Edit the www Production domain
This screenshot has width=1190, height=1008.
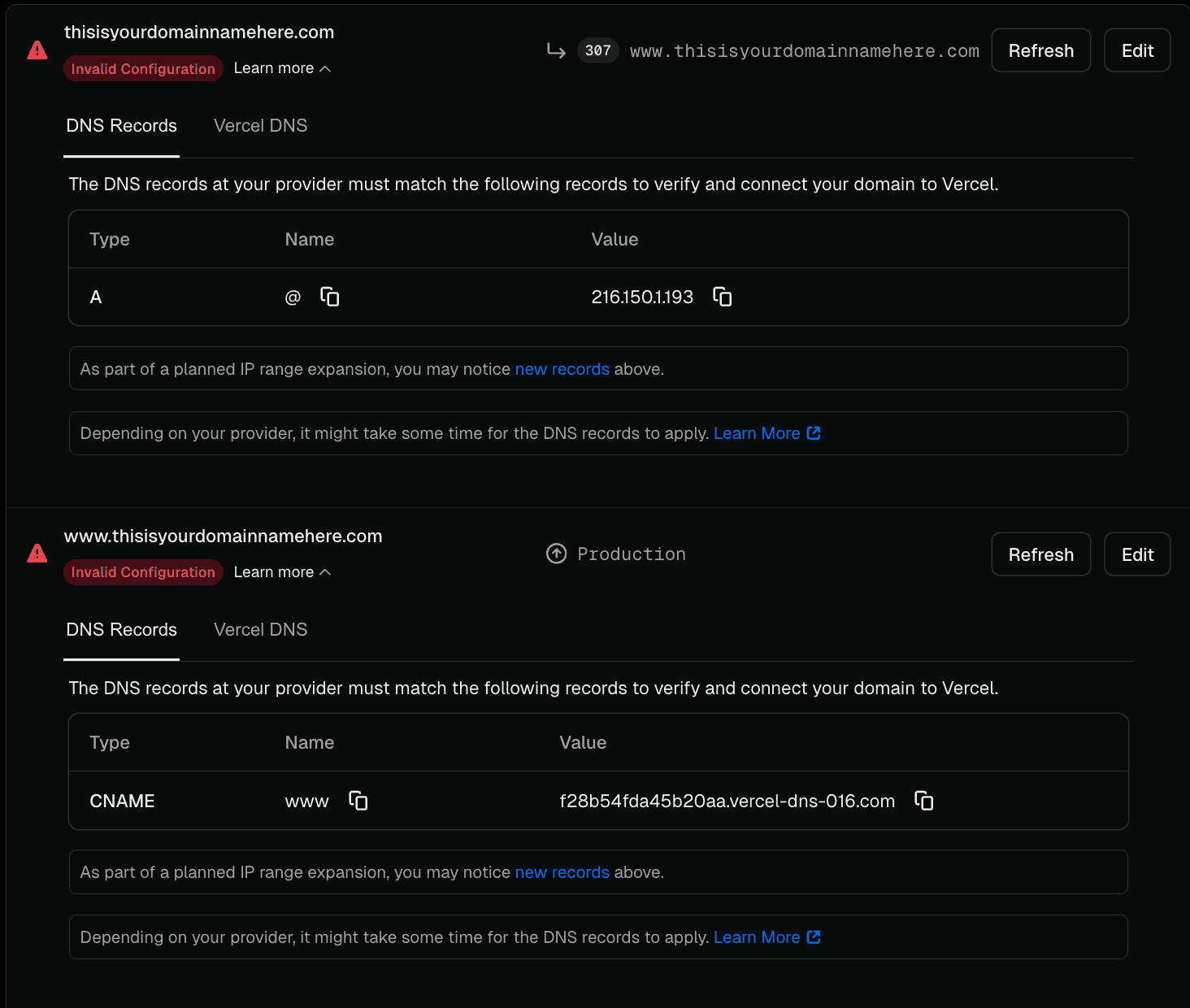tap(1137, 554)
